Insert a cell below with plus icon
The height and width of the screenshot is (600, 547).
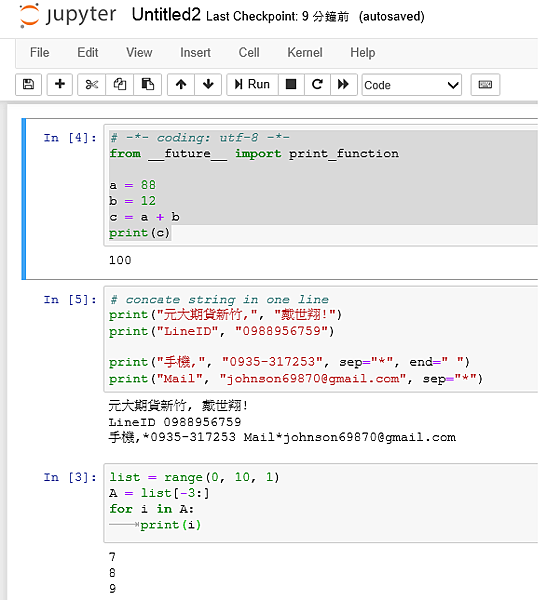click(x=60, y=84)
